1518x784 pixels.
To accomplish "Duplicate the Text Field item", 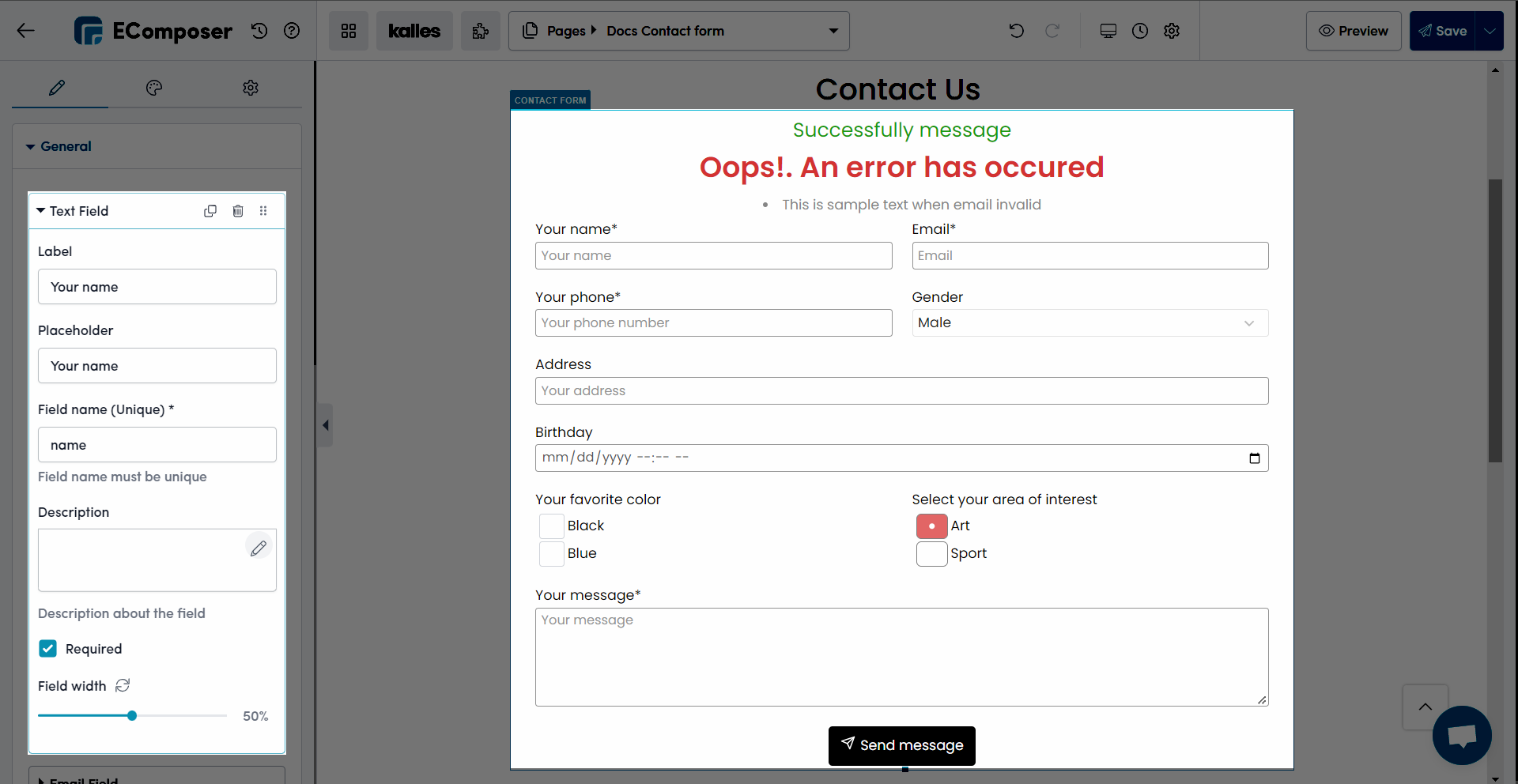I will click(x=210, y=211).
